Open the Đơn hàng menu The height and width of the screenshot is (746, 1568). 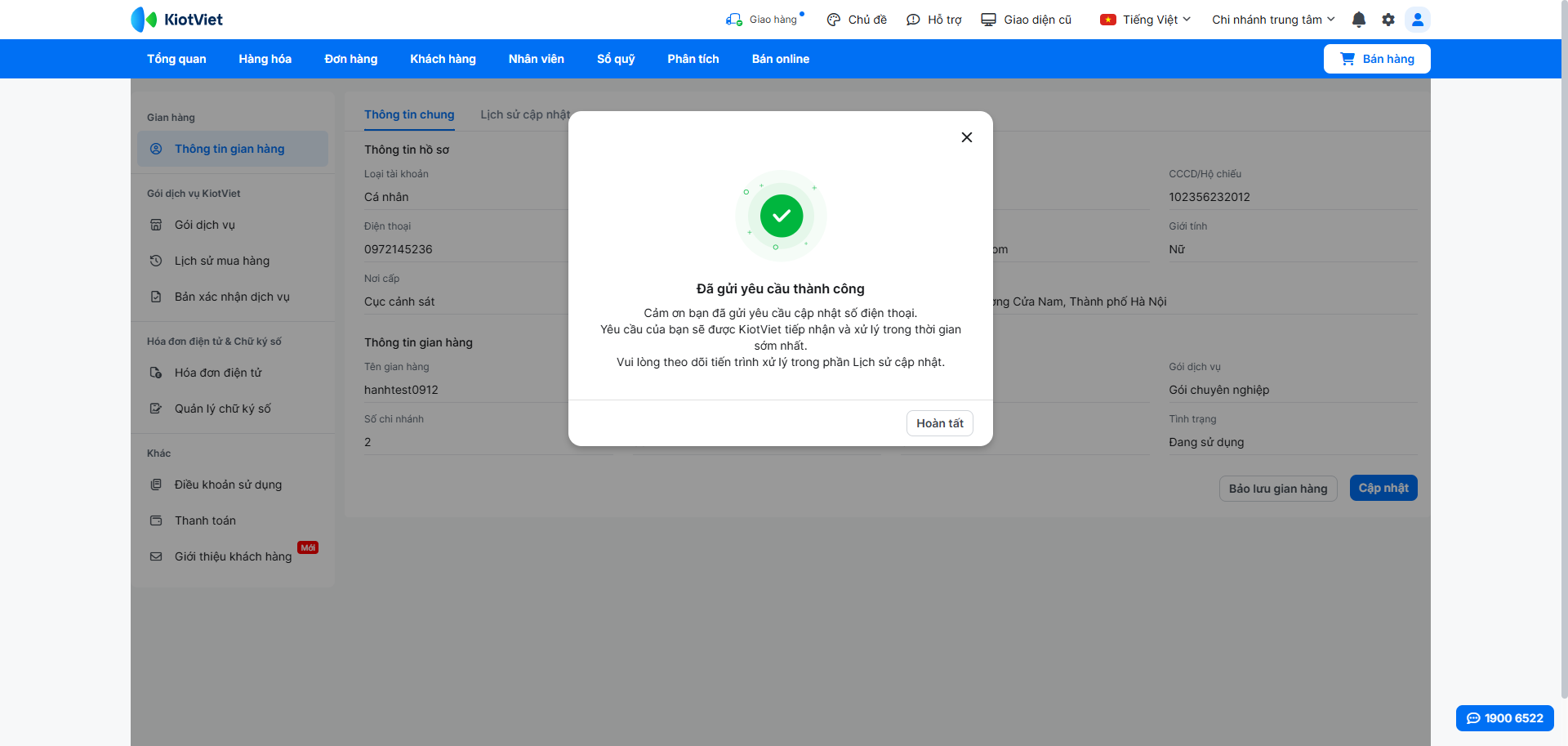(x=351, y=59)
